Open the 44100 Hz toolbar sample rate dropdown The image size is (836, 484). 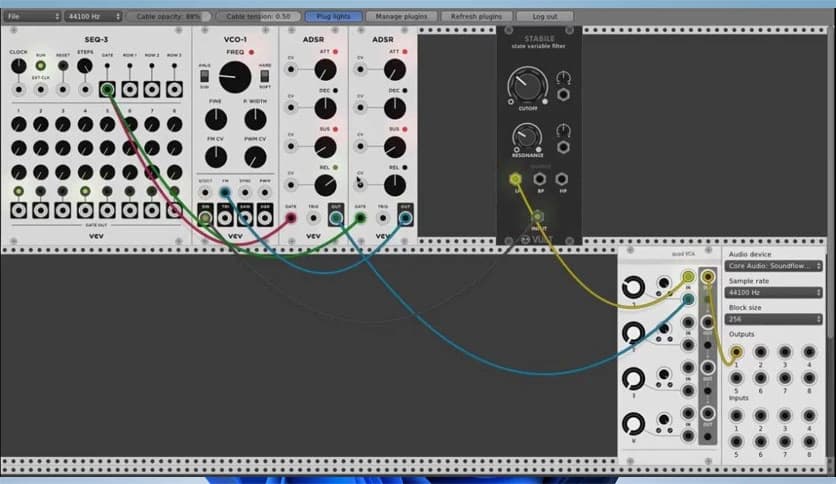94,17
